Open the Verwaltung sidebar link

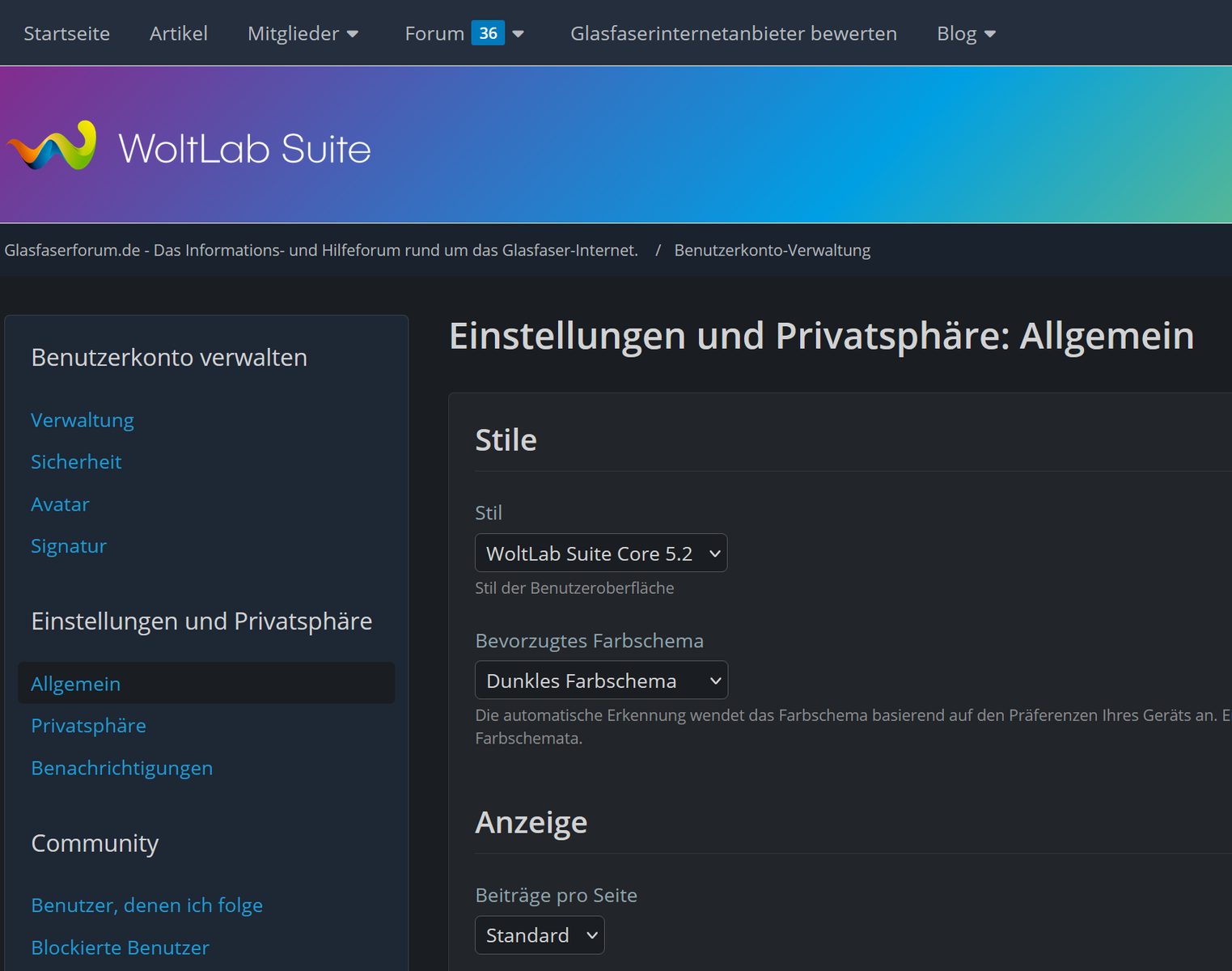(83, 420)
